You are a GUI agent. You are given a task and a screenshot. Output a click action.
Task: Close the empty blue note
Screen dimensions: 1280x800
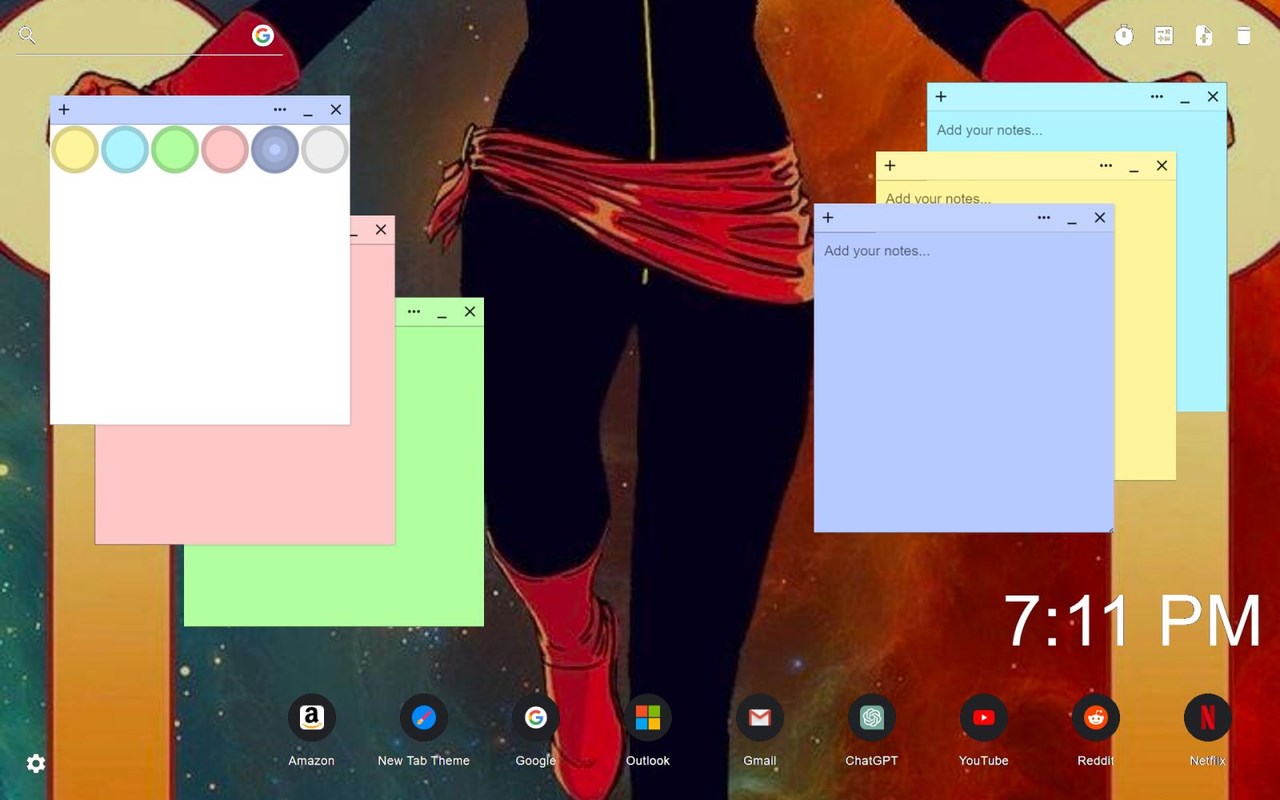click(1100, 218)
